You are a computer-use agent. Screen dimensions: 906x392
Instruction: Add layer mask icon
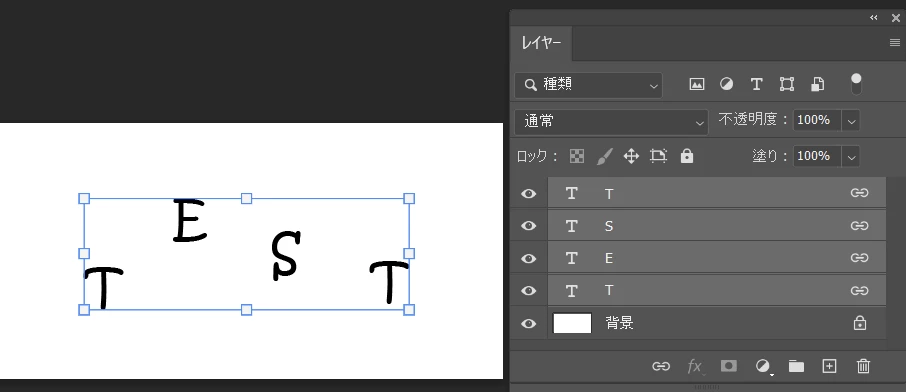tap(729, 365)
